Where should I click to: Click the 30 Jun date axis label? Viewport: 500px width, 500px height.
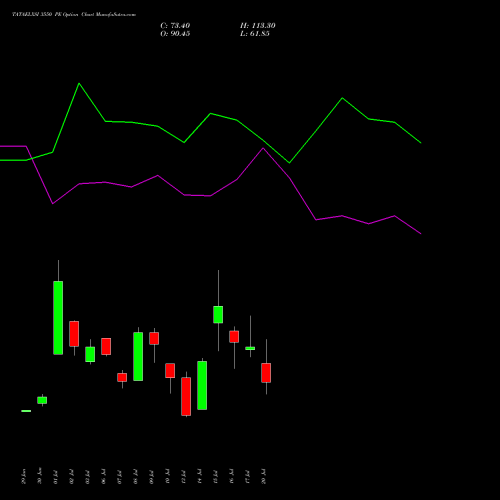click(40, 477)
